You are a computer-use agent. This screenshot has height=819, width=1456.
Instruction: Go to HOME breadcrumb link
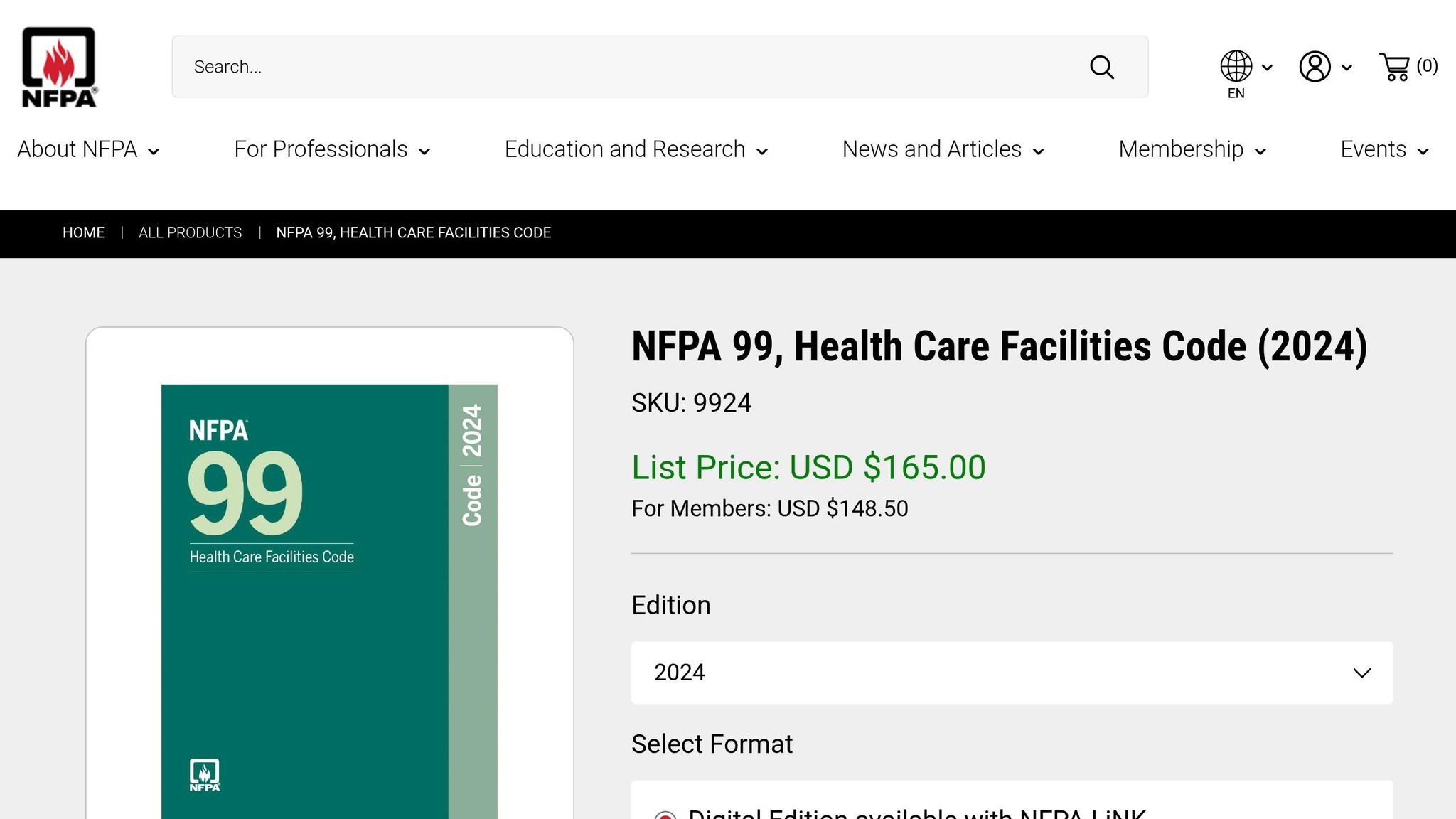(x=83, y=232)
